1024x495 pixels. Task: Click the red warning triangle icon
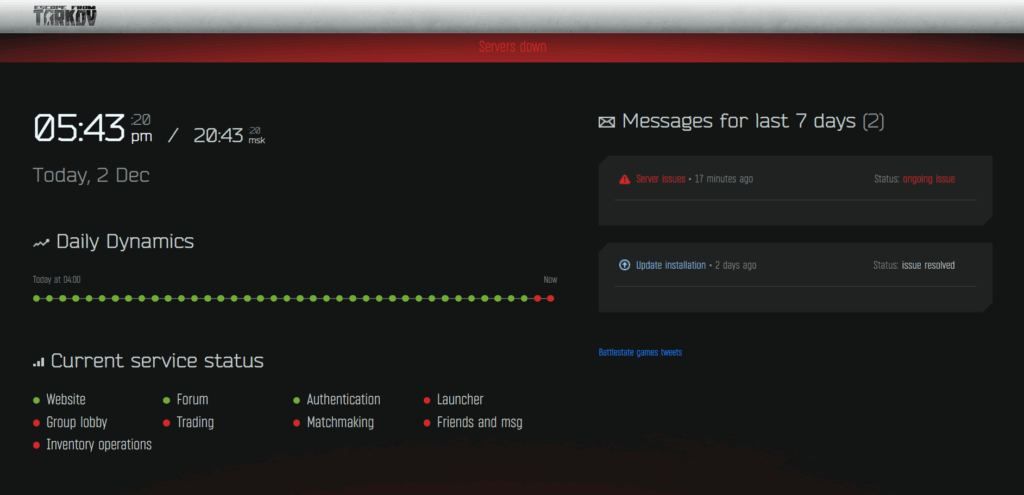(x=625, y=179)
